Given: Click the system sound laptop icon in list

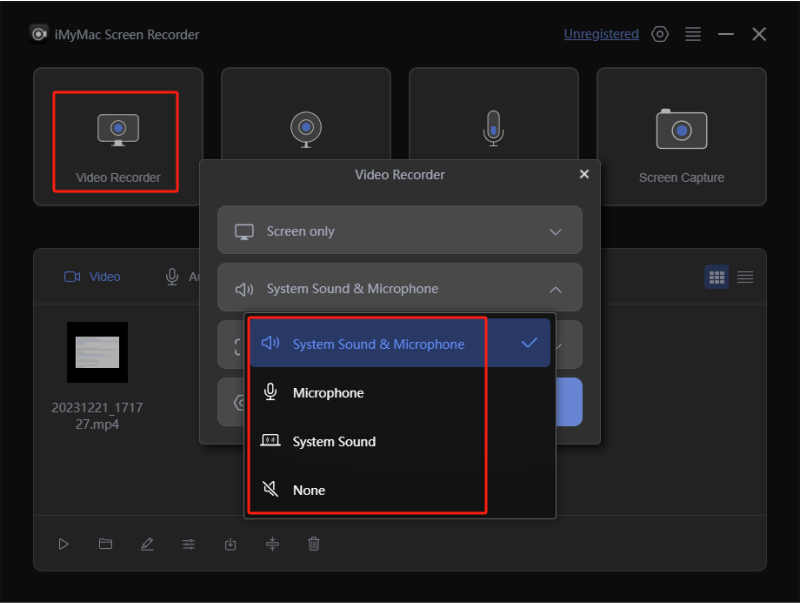Looking at the screenshot, I should 270,440.
